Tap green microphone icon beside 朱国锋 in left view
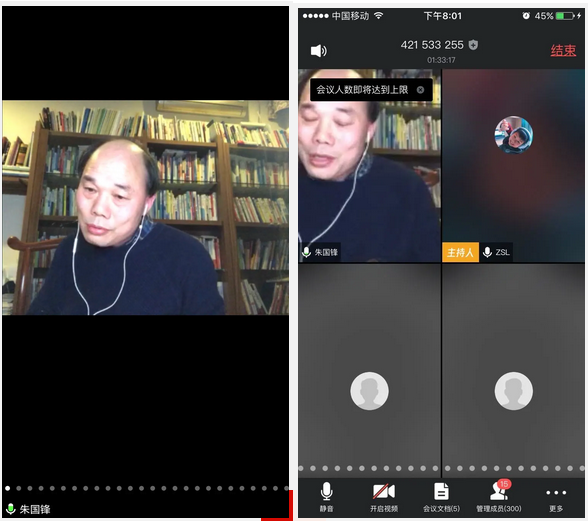The image size is (588, 521). pyautogui.click(x=10, y=509)
